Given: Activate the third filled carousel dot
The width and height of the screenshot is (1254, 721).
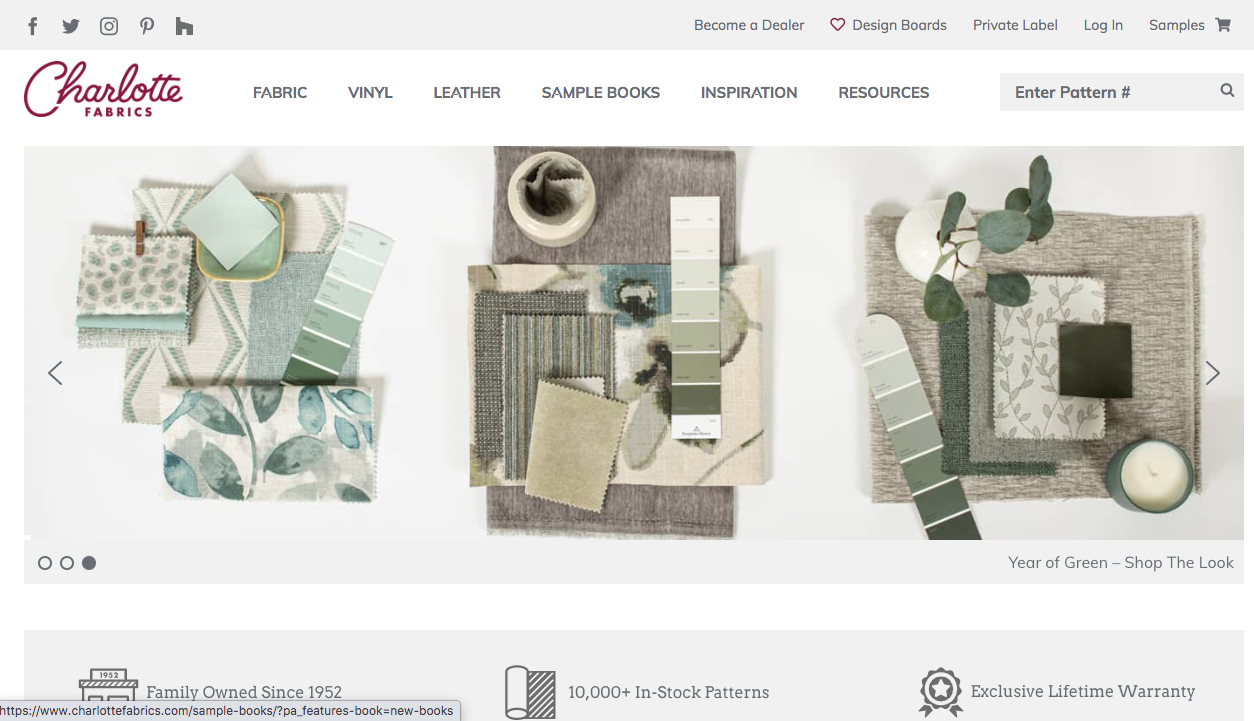Looking at the screenshot, I should click(x=89, y=562).
